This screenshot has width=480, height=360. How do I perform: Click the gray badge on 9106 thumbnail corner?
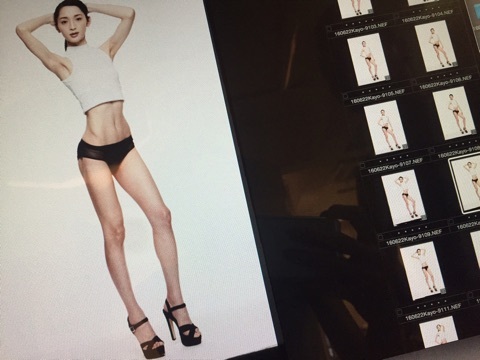[455, 64]
